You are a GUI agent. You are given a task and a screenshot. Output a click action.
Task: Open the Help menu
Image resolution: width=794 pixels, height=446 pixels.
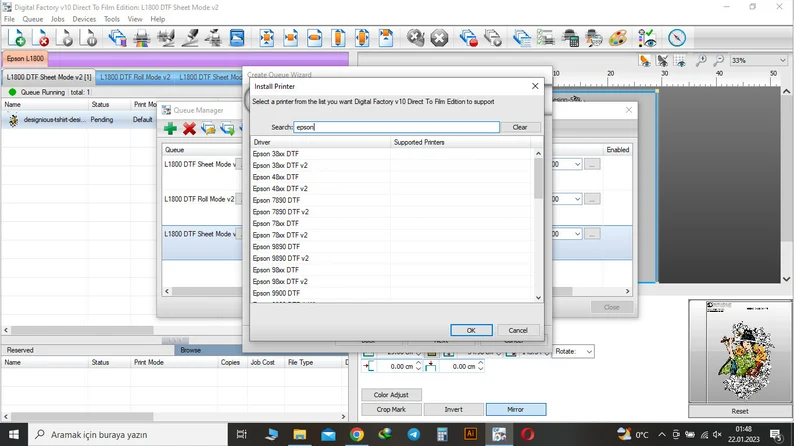coord(157,19)
